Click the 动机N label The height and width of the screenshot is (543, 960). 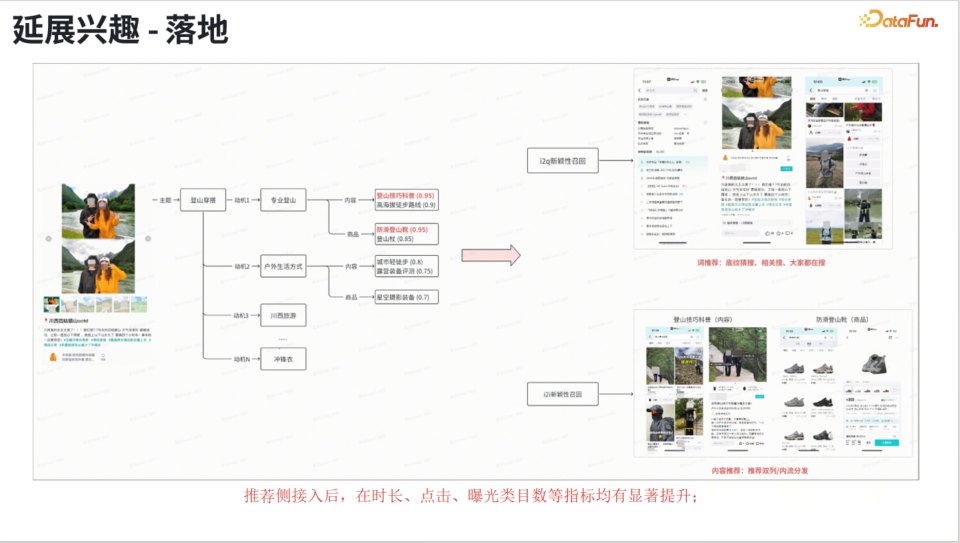pyautogui.click(x=242, y=359)
